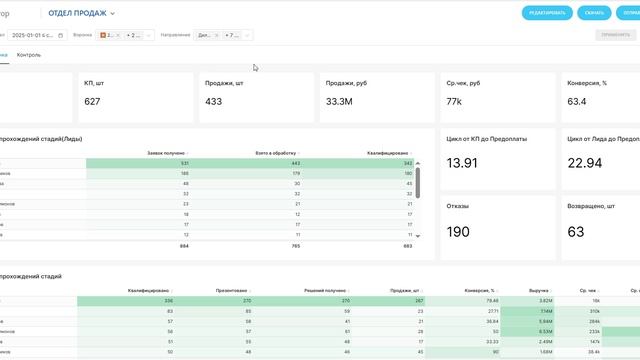Click the Продажи, руб card value 33.3M

[x=339, y=102]
